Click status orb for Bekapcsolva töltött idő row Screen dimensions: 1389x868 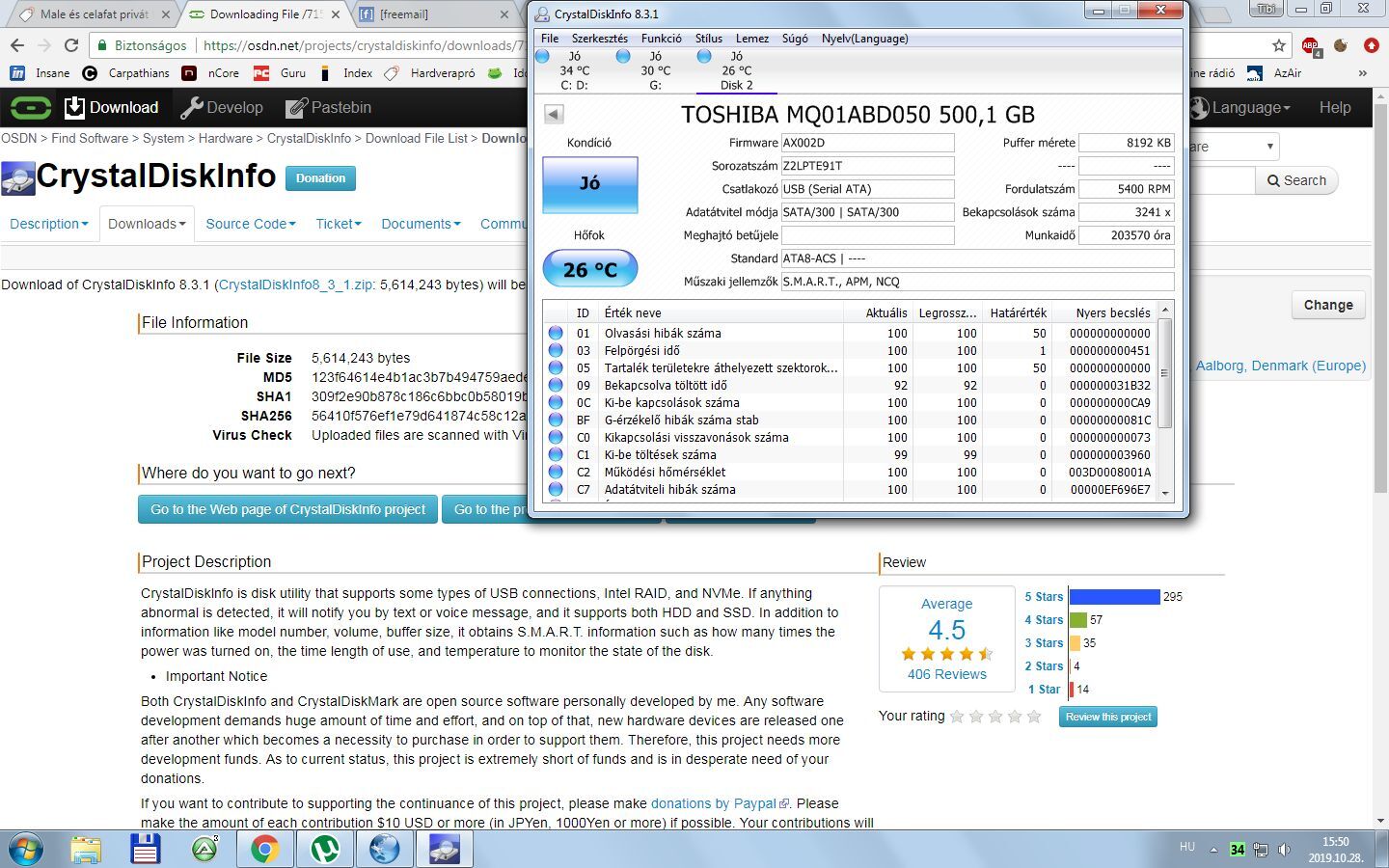[556, 385]
